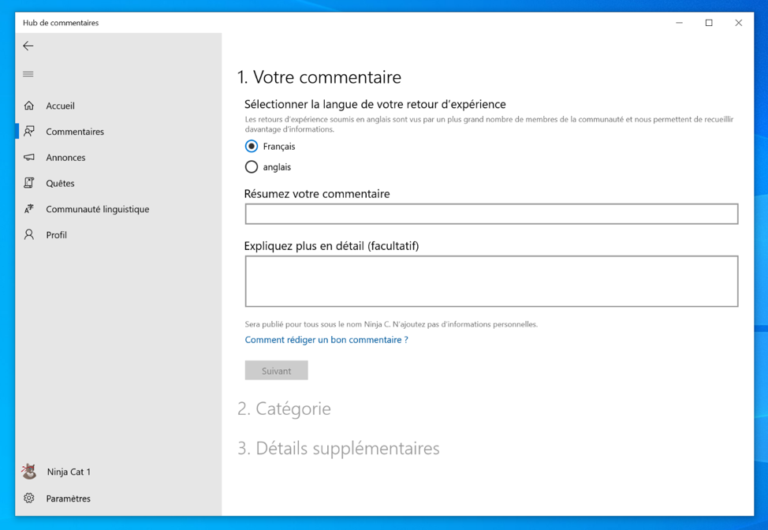
Task: Expand the 2. Catégorie section
Action: coord(284,409)
